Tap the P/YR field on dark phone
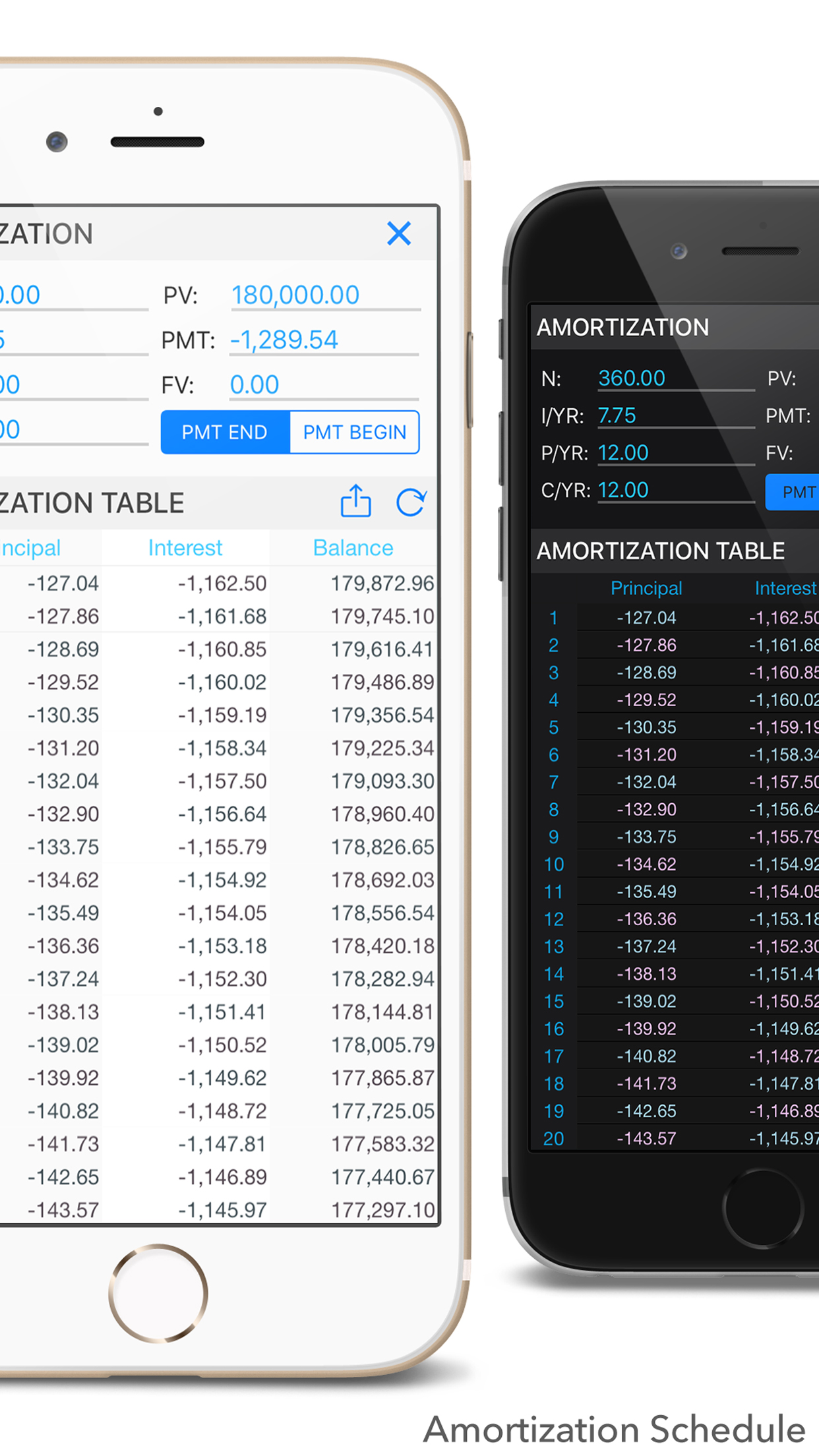The width and height of the screenshot is (819, 1456). (623, 453)
